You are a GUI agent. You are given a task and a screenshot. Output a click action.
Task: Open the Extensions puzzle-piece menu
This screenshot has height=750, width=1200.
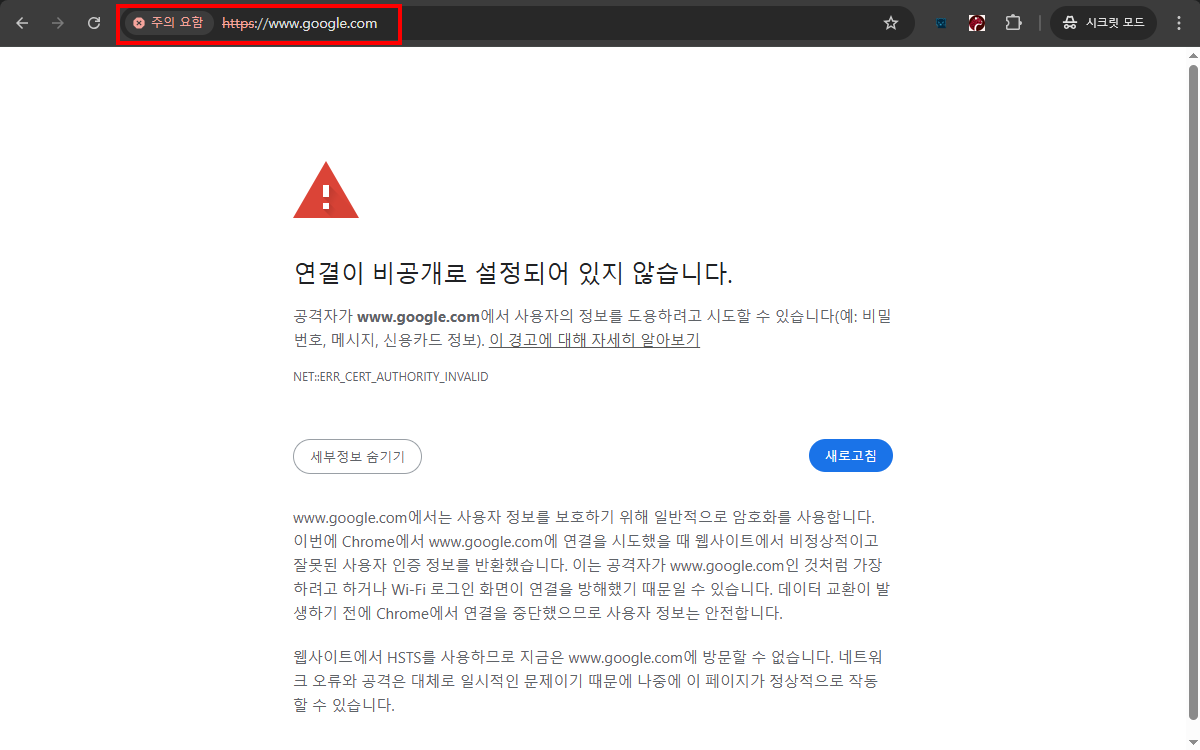coord(1013,23)
